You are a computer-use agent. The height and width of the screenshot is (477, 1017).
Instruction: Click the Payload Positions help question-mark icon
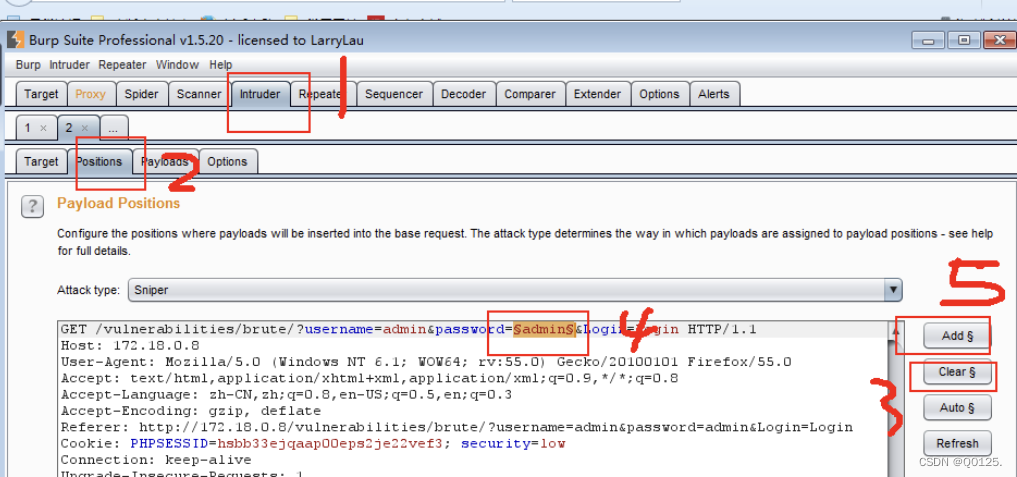(x=32, y=208)
